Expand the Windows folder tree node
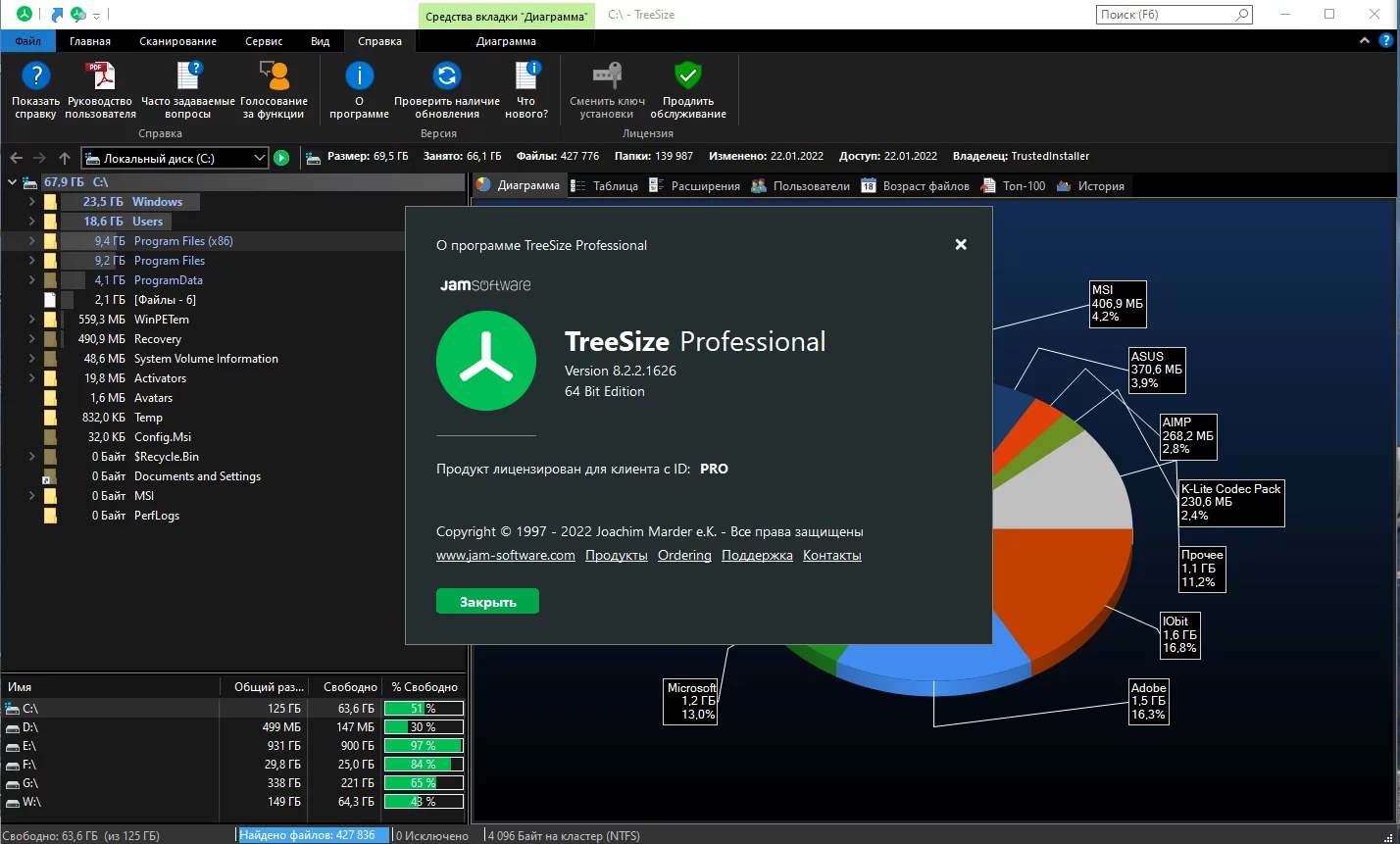This screenshot has height=844, width=1400. (31, 202)
